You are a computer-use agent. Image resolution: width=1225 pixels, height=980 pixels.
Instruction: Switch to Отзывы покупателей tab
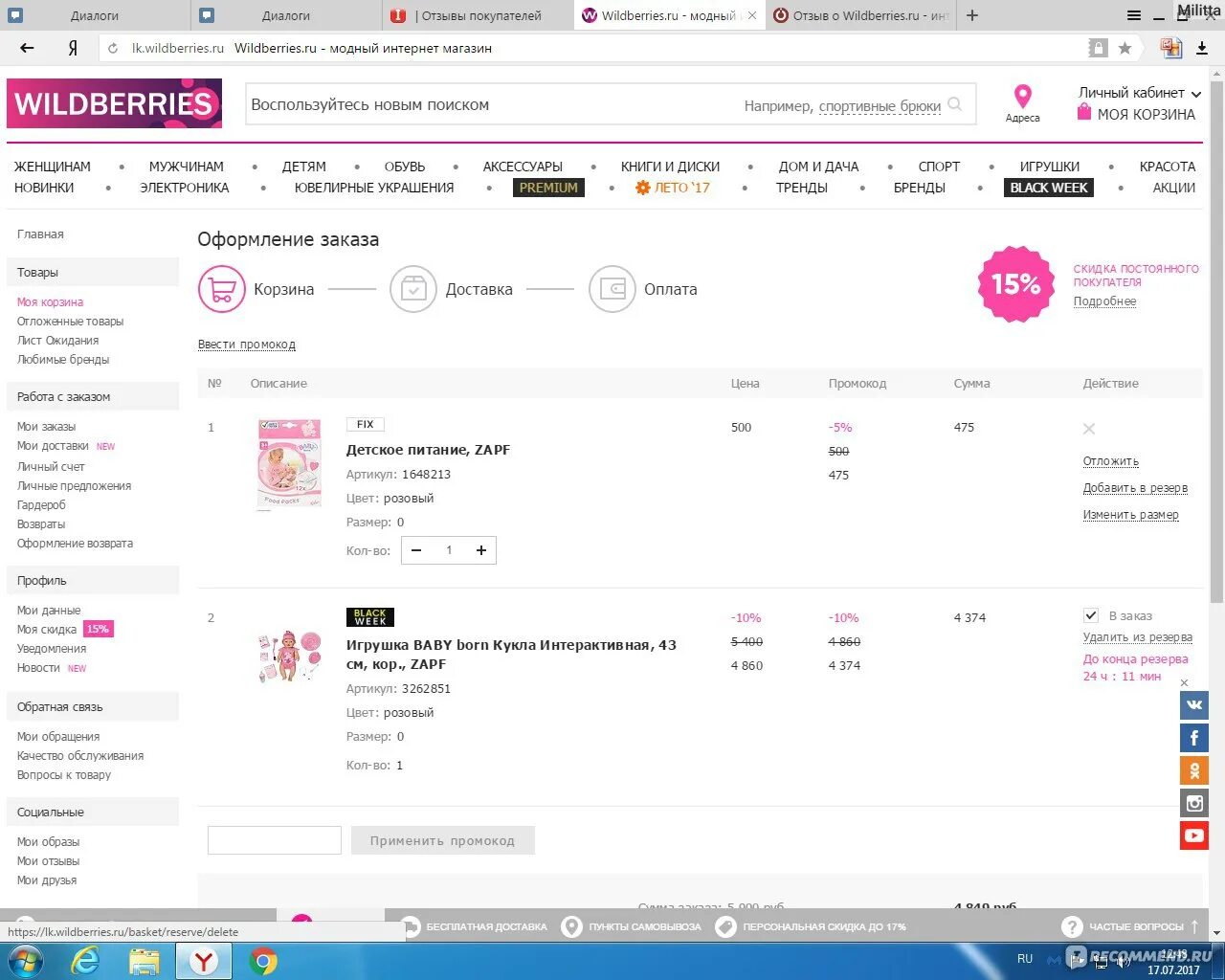[478, 15]
